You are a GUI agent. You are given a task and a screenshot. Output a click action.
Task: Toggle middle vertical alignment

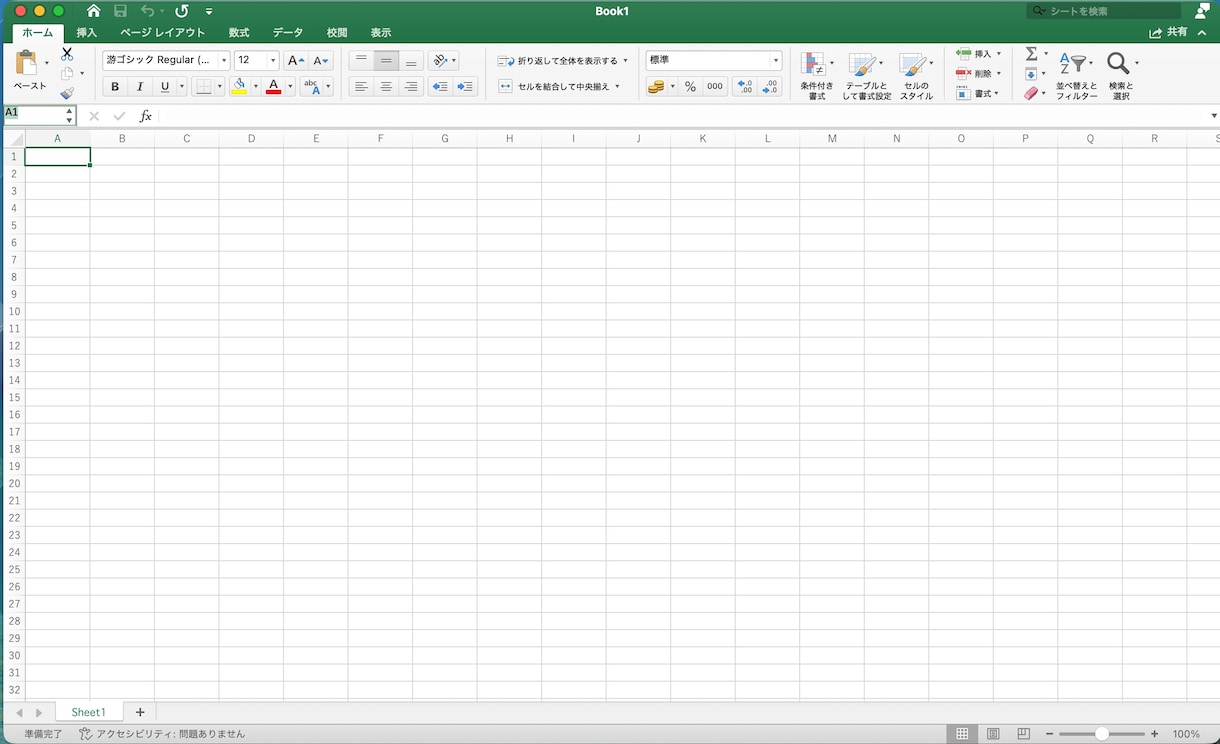(x=386, y=60)
